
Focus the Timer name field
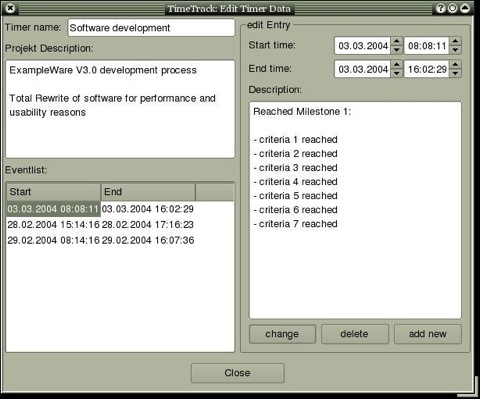tap(151, 28)
